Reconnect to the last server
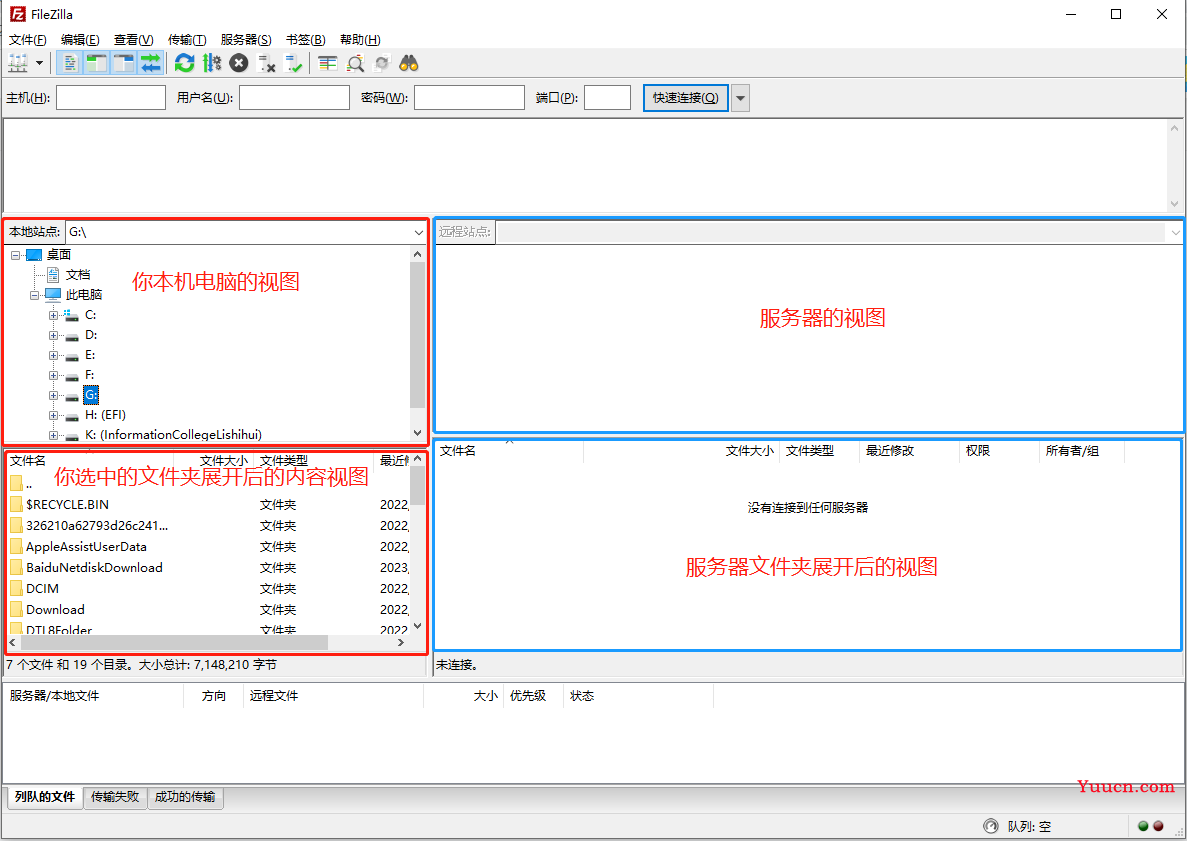Image resolution: width=1187 pixels, height=841 pixels. 293,64
